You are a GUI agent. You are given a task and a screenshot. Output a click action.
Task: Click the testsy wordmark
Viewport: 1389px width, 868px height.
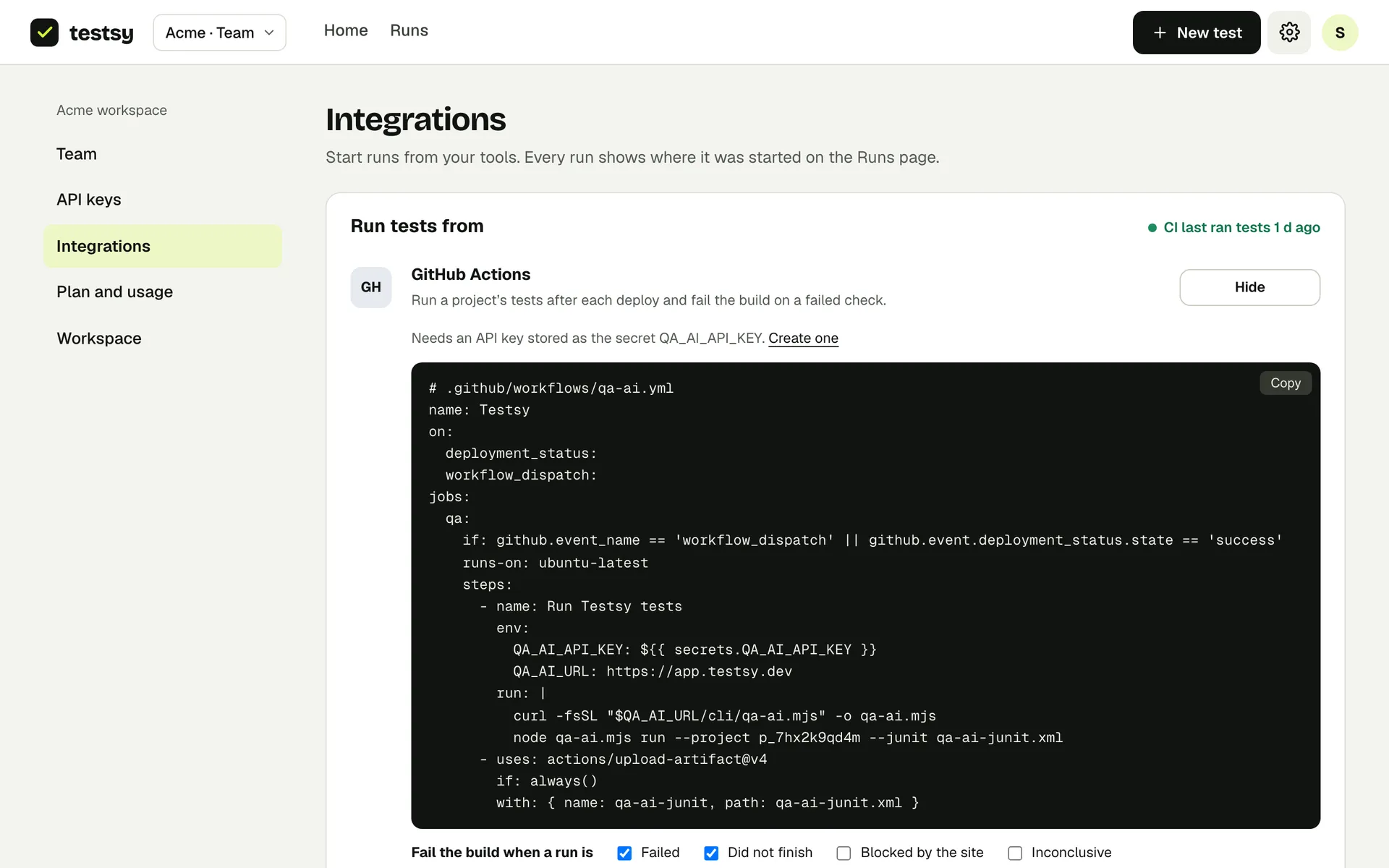click(x=101, y=33)
